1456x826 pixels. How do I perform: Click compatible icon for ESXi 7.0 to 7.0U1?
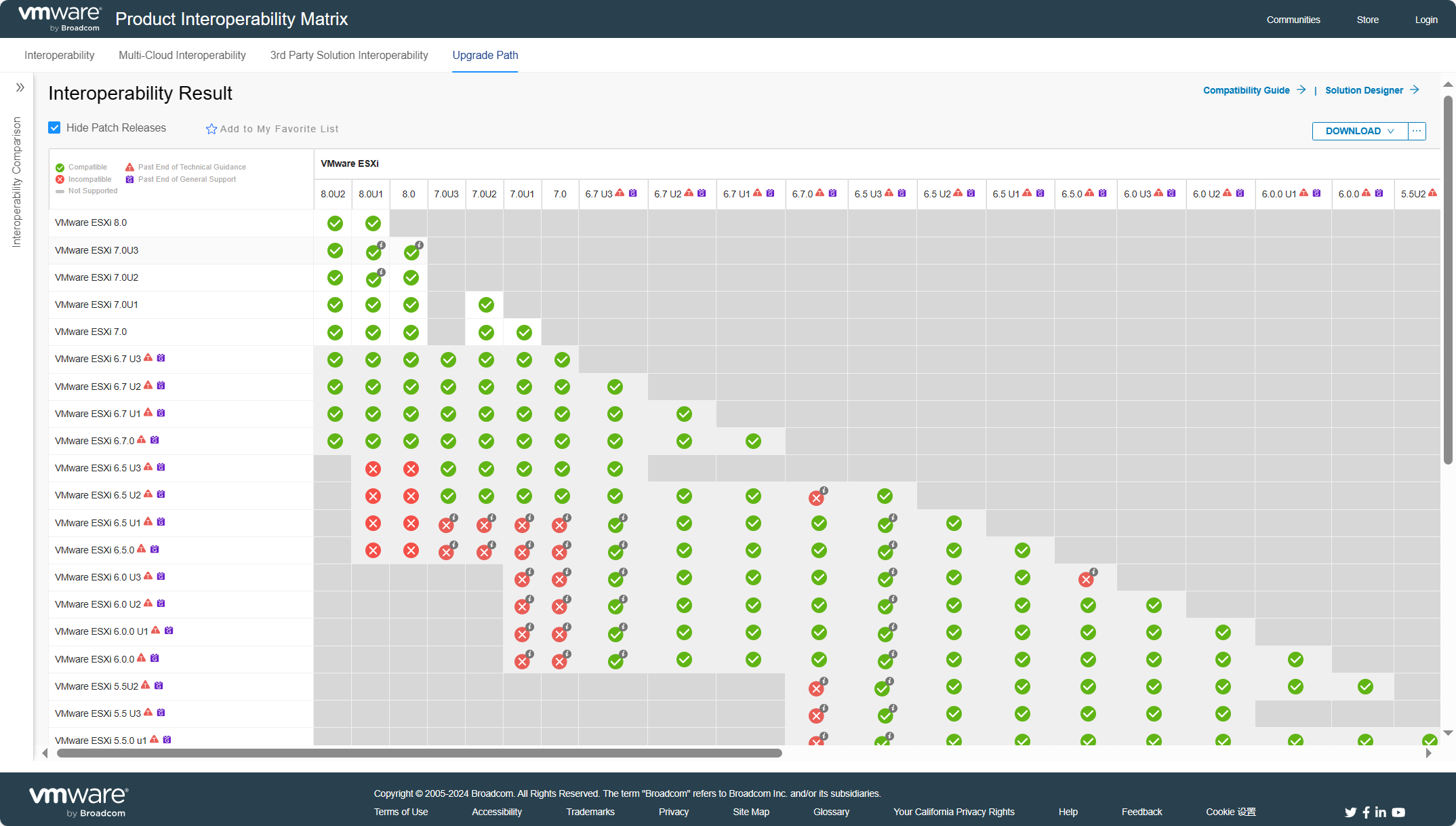(x=524, y=332)
